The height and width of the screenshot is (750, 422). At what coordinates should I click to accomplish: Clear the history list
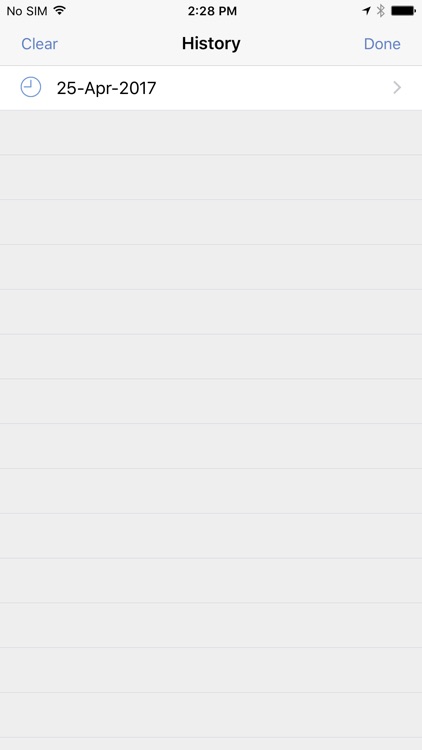(39, 44)
